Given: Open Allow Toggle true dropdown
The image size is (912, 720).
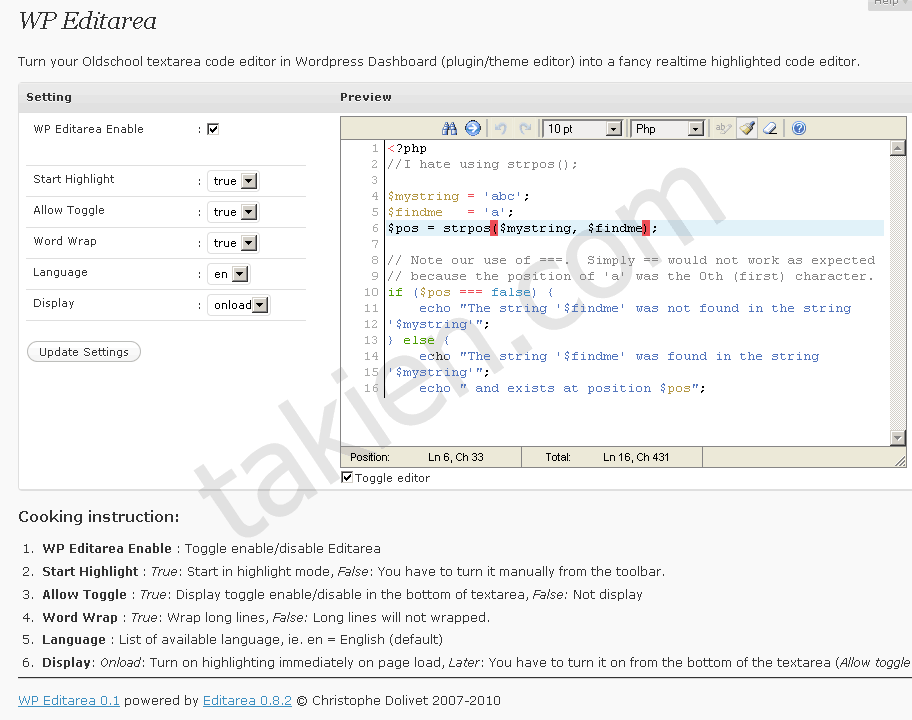Looking at the screenshot, I should click(x=233, y=212).
